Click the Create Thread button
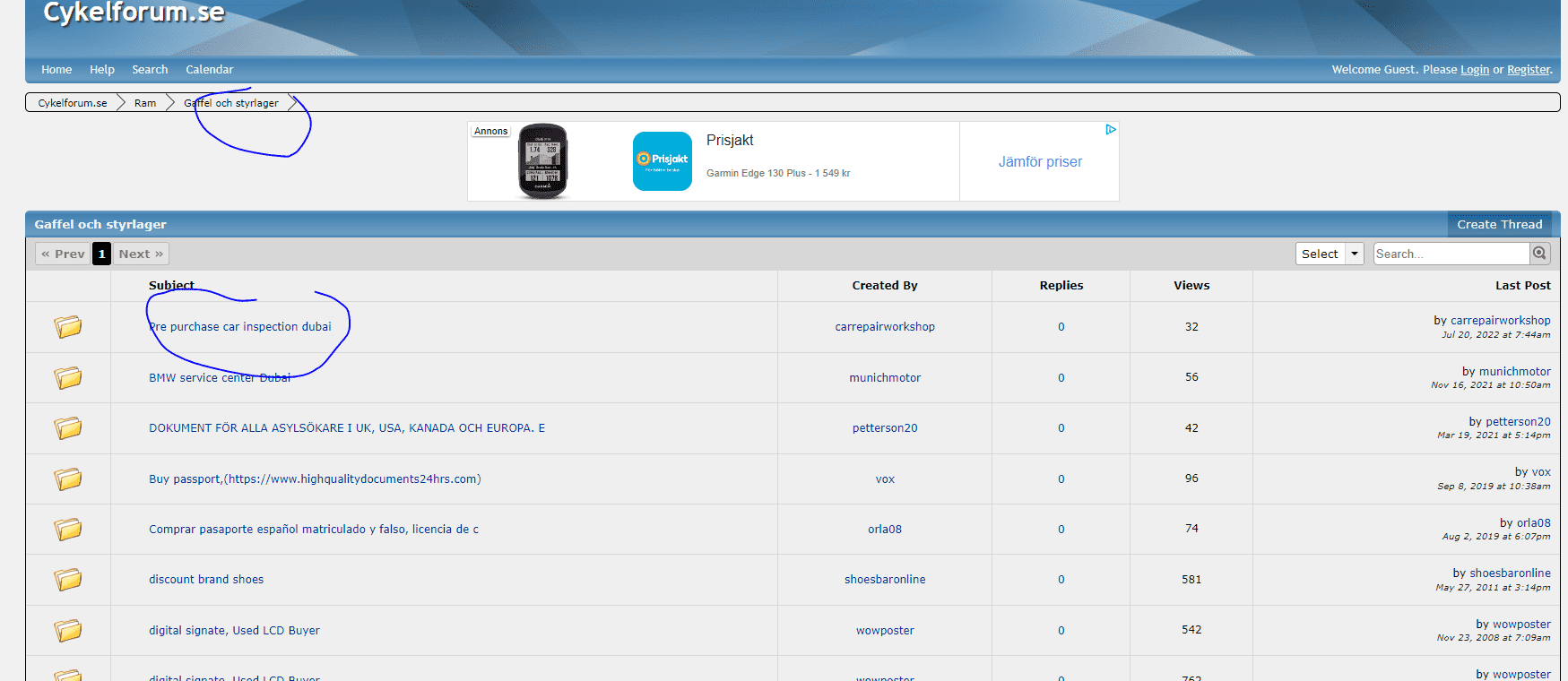 (x=1499, y=224)
